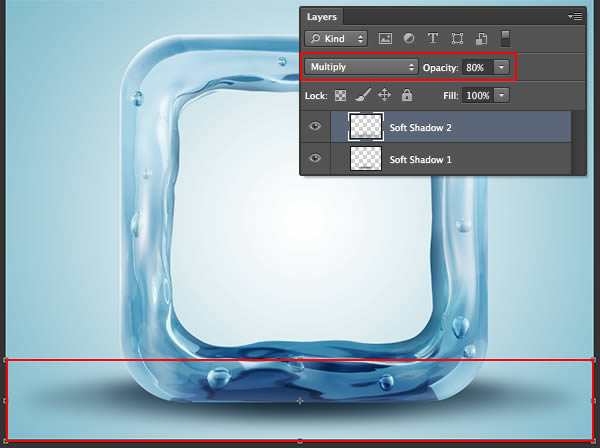The image size is (600, 448).
Task: Open the Kind filter dropdown
Action: coord(336,39)
